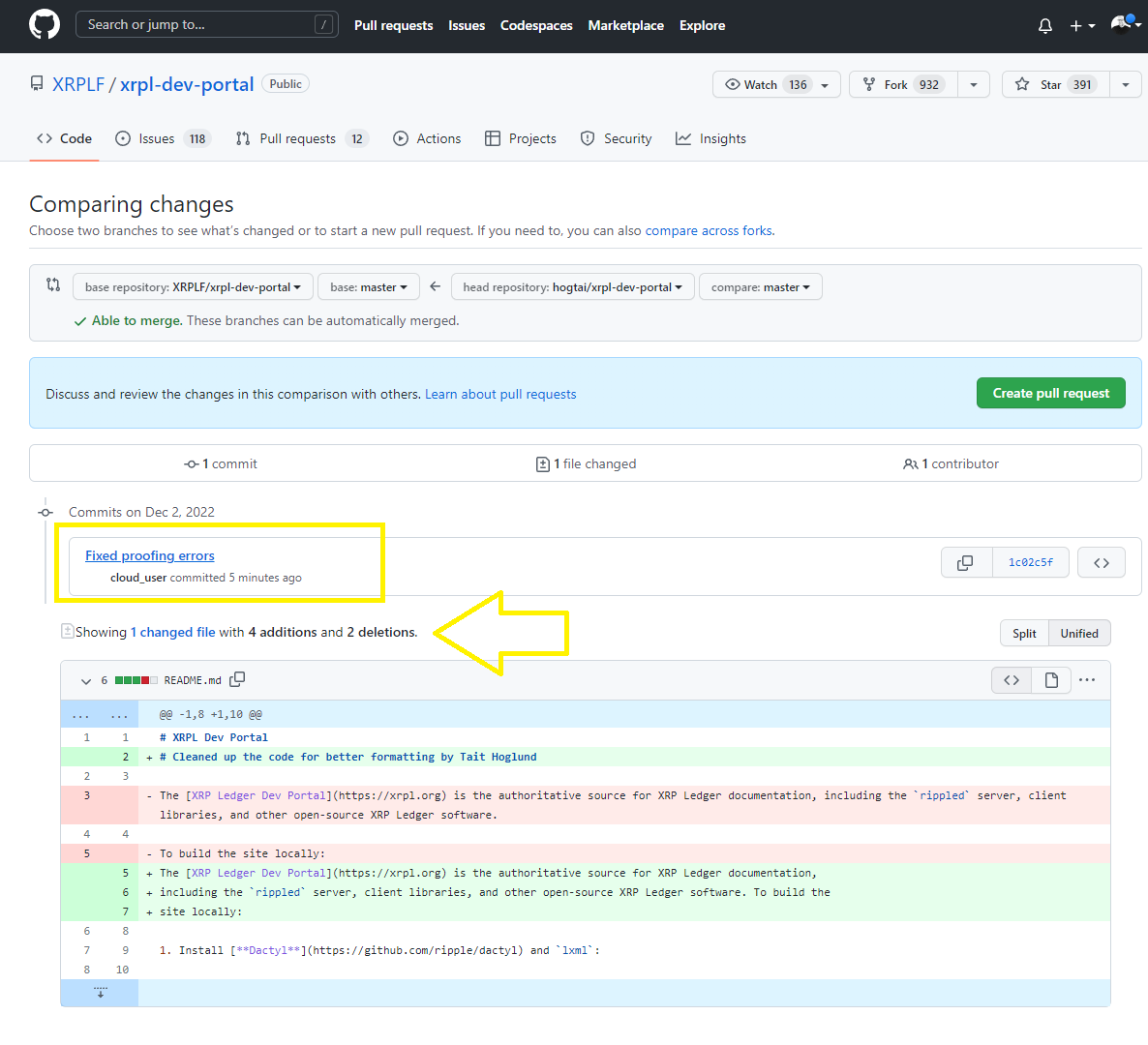The height and width of the screenshot is (1045, 1148).
Task: Follow the compare across forks link
Action: 708,230
